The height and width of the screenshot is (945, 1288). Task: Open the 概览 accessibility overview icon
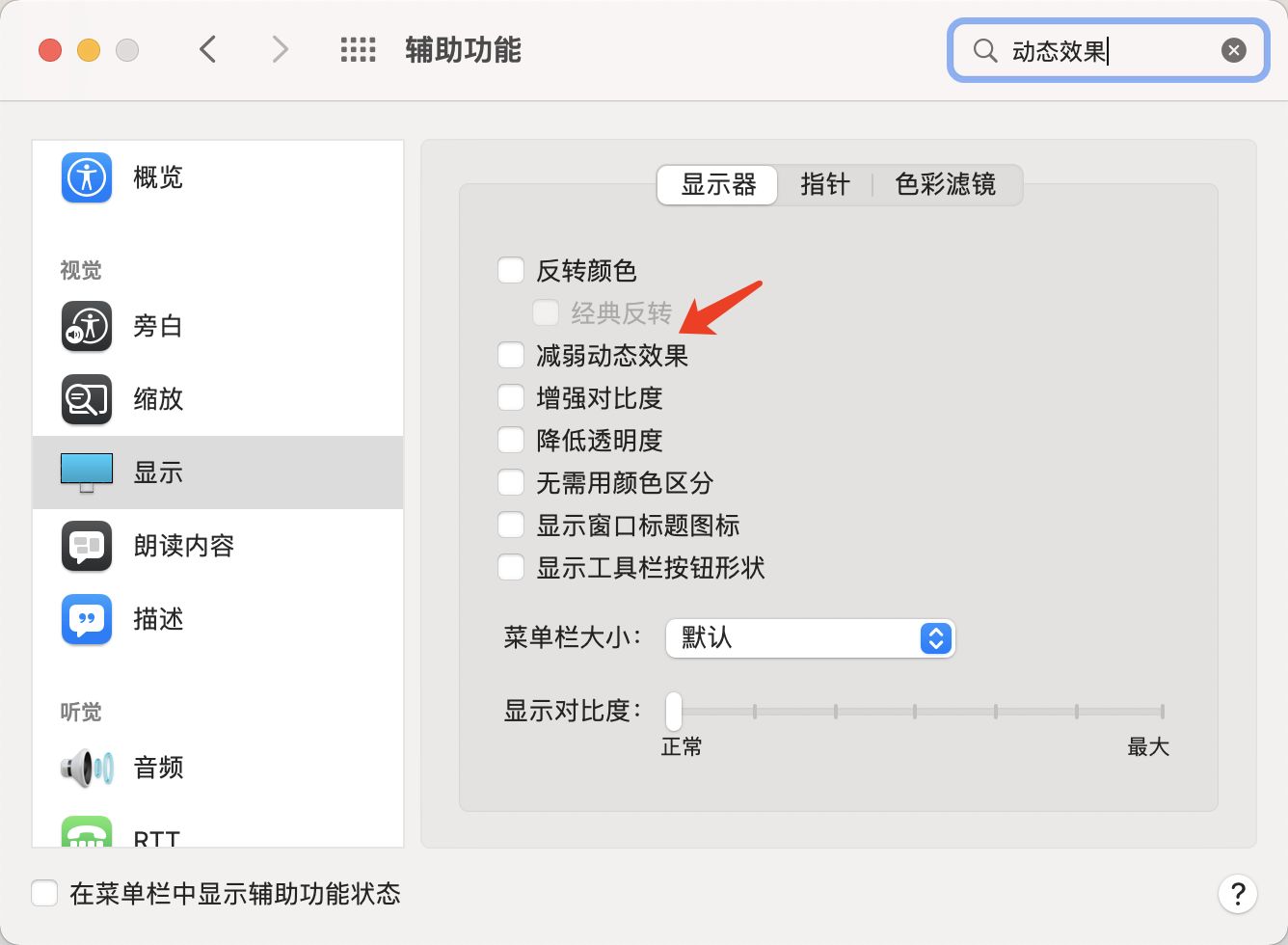click(x=87, y=177)
